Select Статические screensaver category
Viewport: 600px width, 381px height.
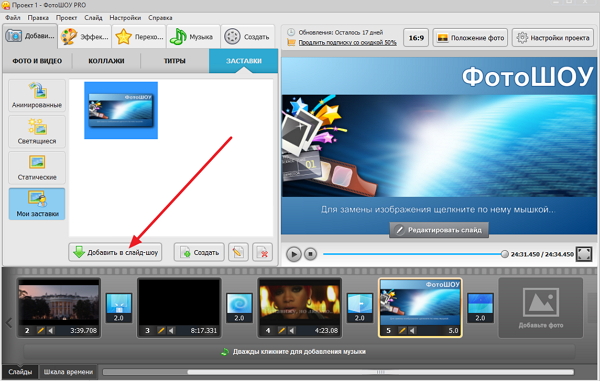tap(37, 168)
